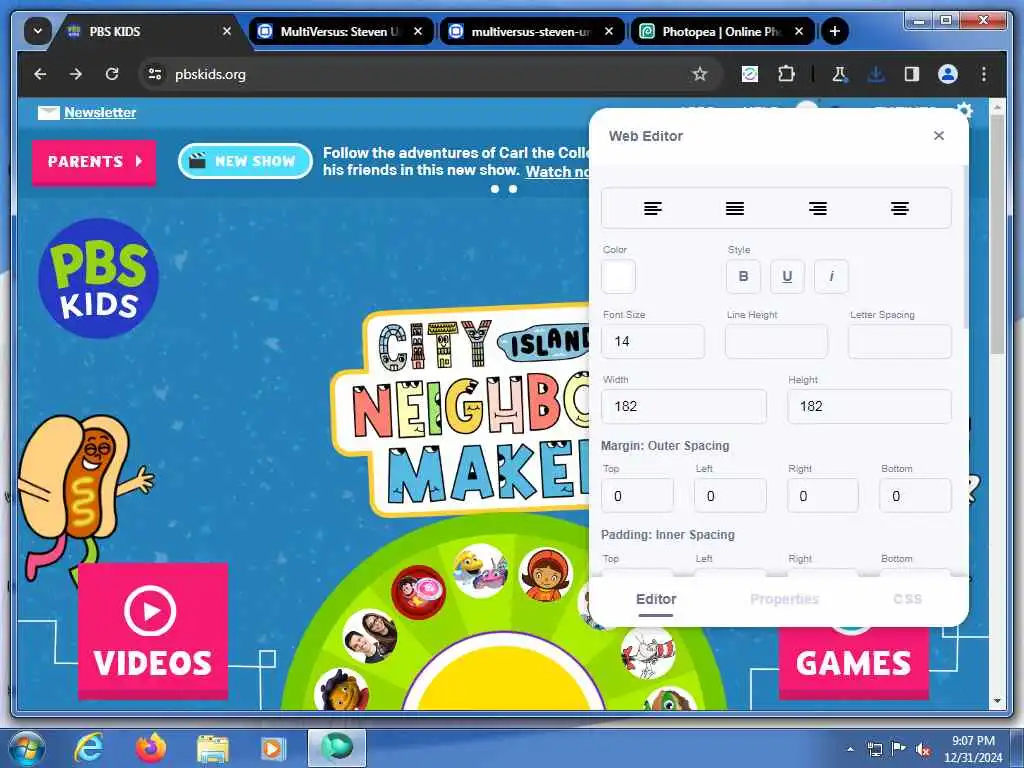Viewport: 1024px width, 768px height.
Task: Bookmark this page with the star icon
Action: [699, 74]
